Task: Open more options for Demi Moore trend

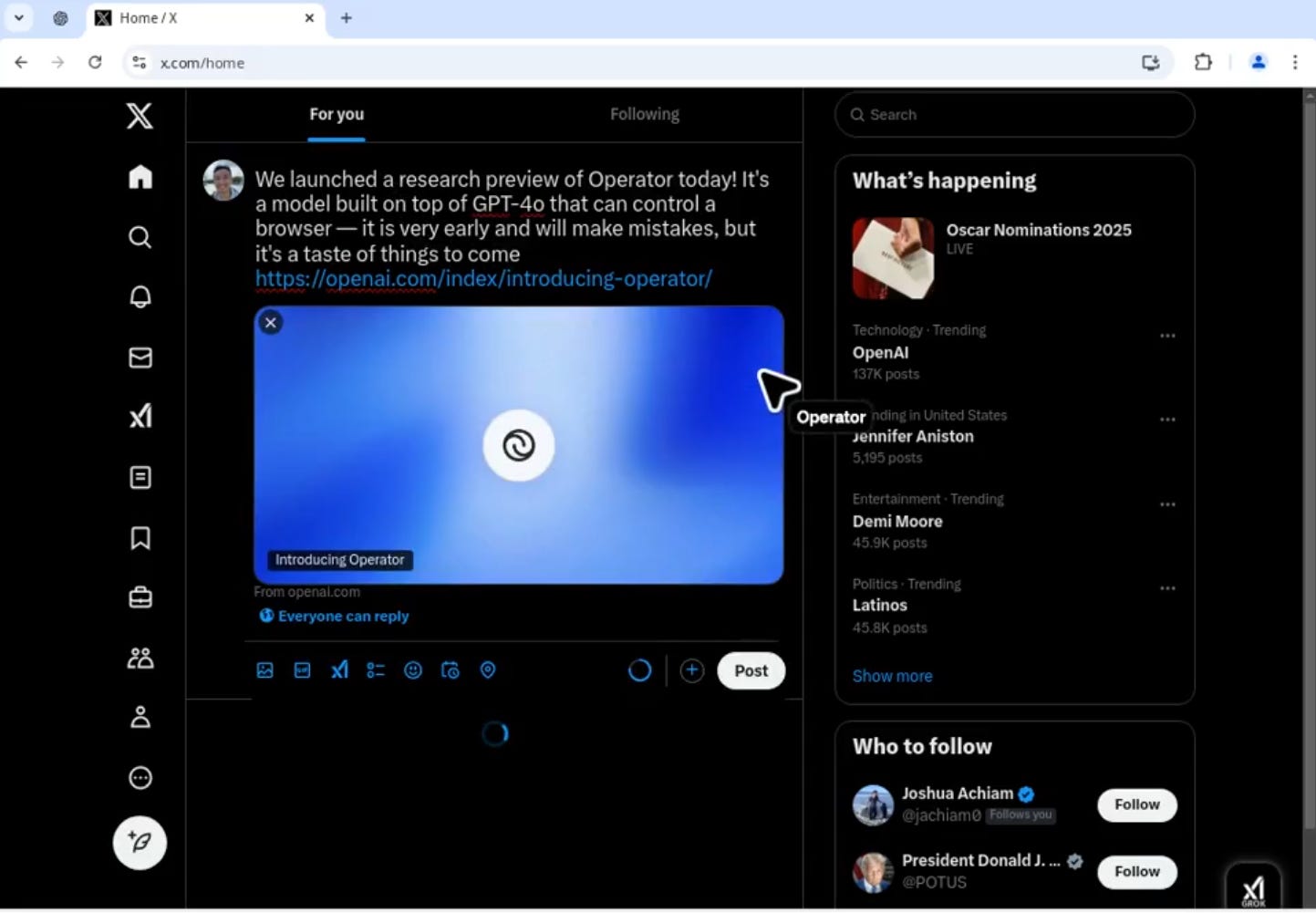Action: coord(1167,504)
